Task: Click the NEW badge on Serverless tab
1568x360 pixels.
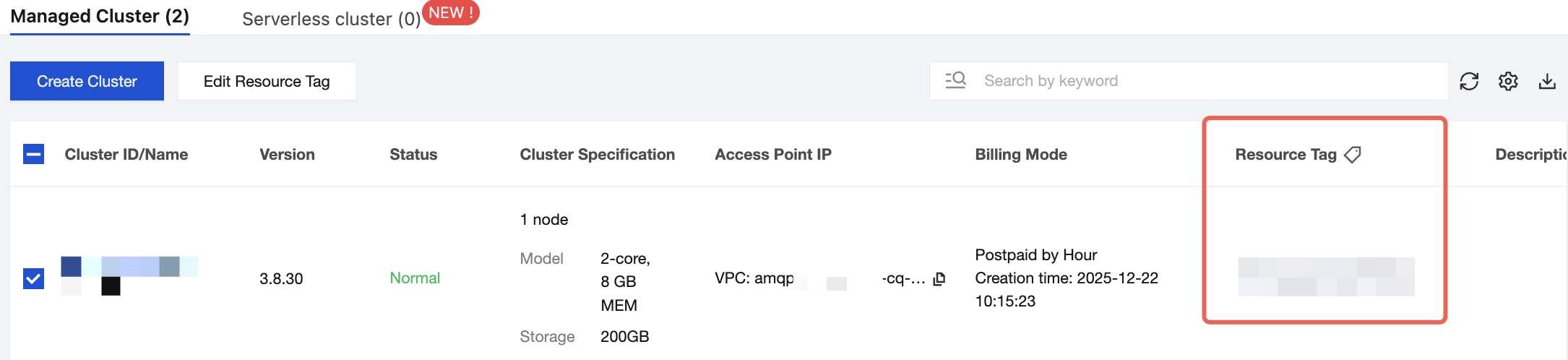Action: click(451, 13)
